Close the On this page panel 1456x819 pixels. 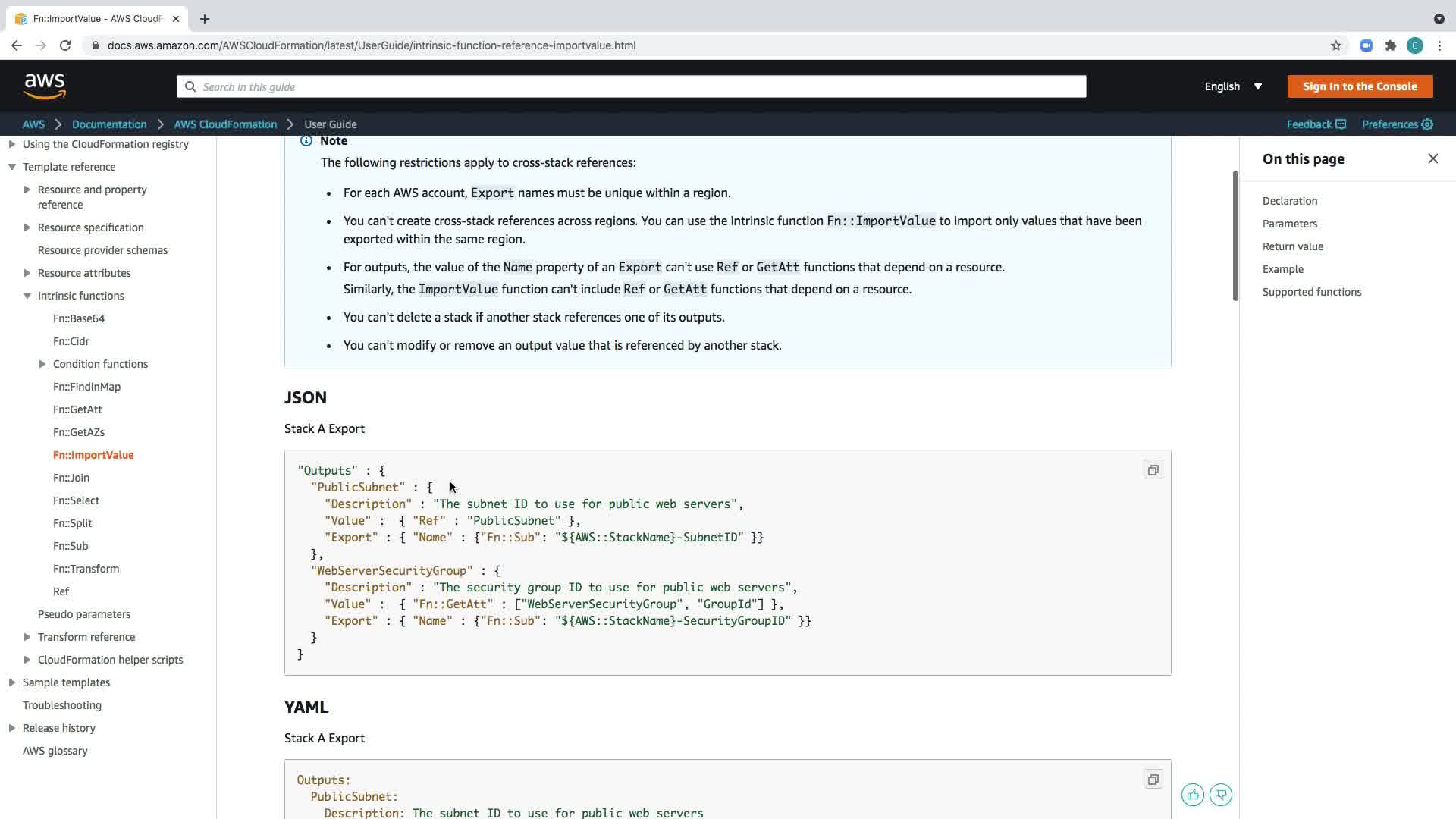point(1432,158)
